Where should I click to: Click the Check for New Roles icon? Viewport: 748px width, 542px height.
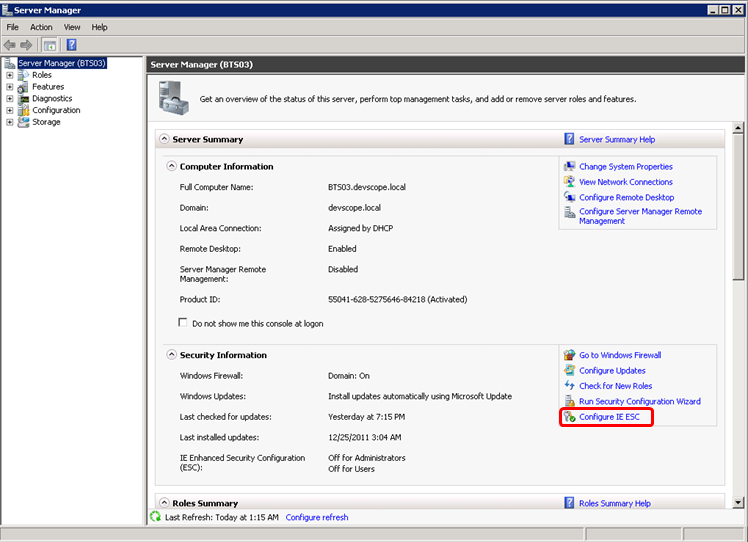[x=569, y=386]
